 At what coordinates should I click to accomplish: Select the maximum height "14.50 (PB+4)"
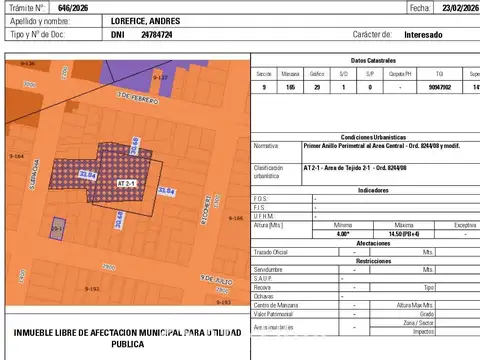point(404,234)
